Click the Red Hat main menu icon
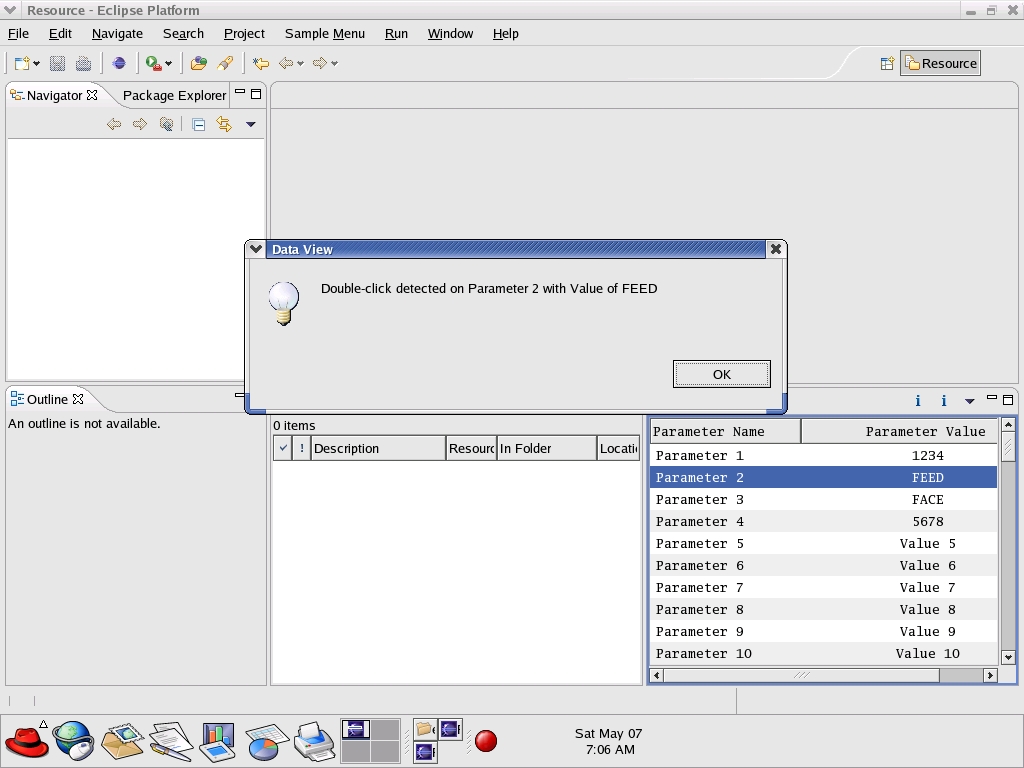 [x=26, y=741]
